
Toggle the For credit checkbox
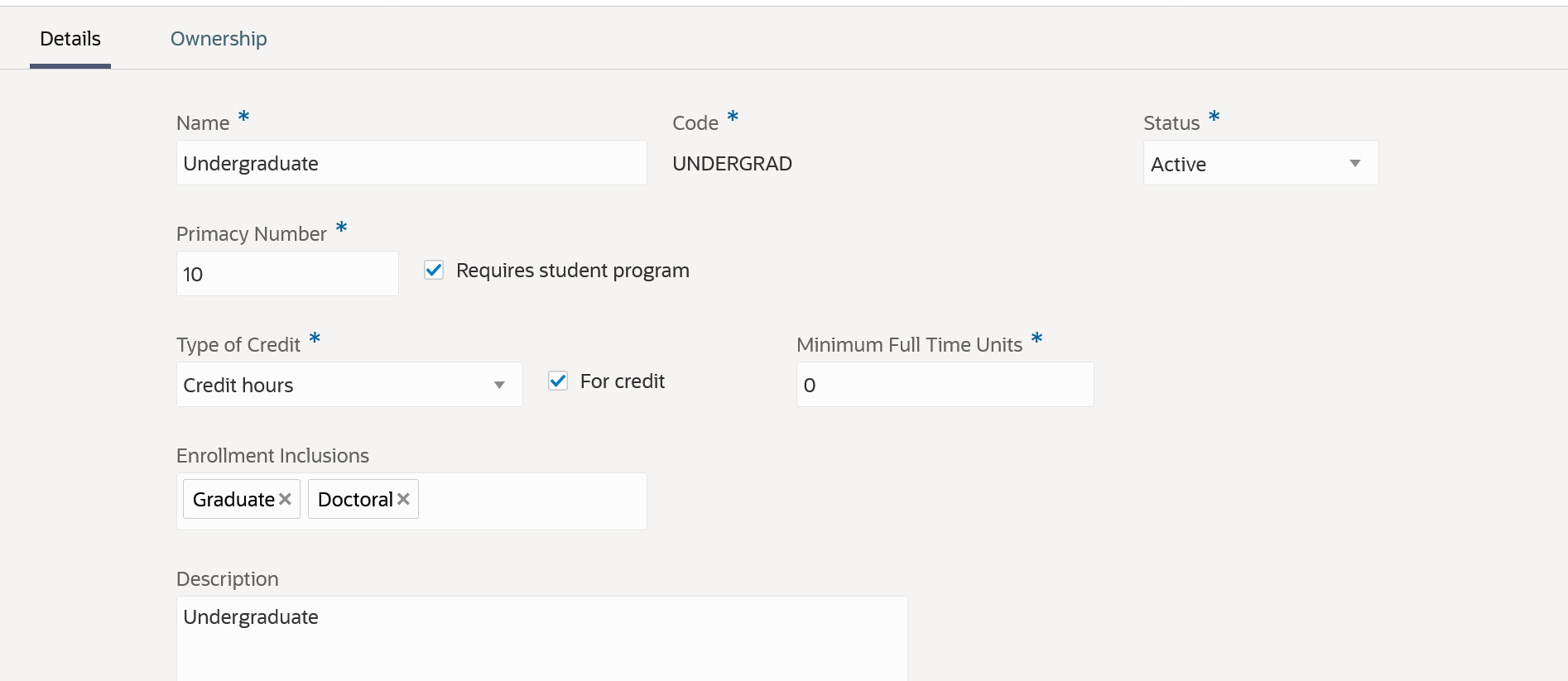(558, 381)
